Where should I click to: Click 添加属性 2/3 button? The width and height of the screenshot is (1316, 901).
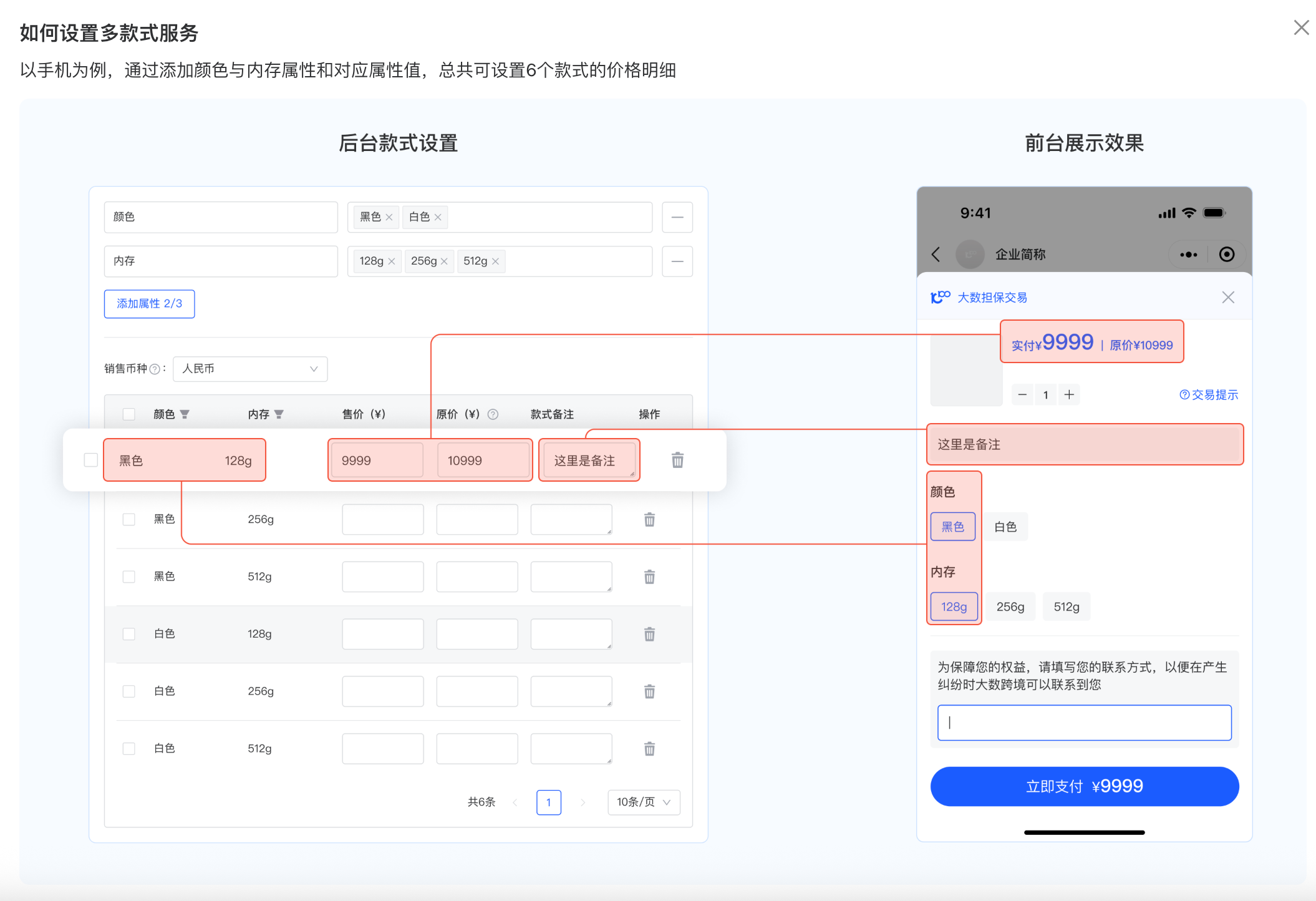click(x=149, y=304)
